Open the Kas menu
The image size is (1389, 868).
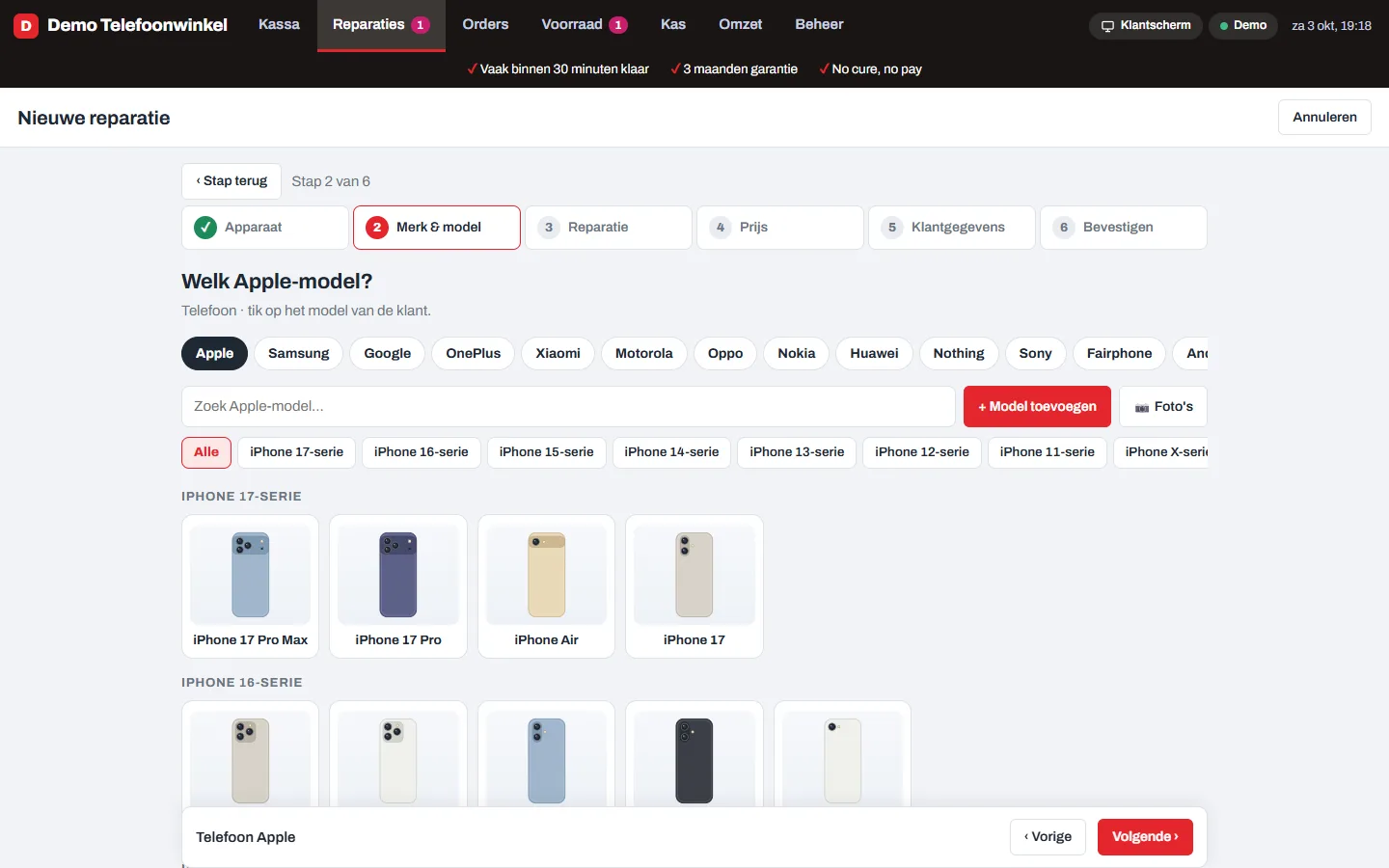pos(673,24)
